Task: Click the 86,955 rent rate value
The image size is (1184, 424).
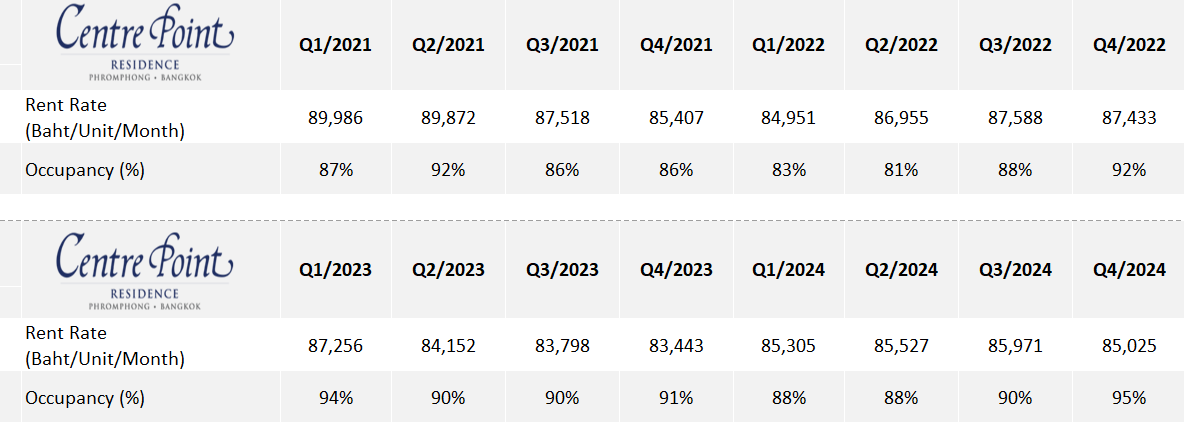Action: click(x=902, y=118)
